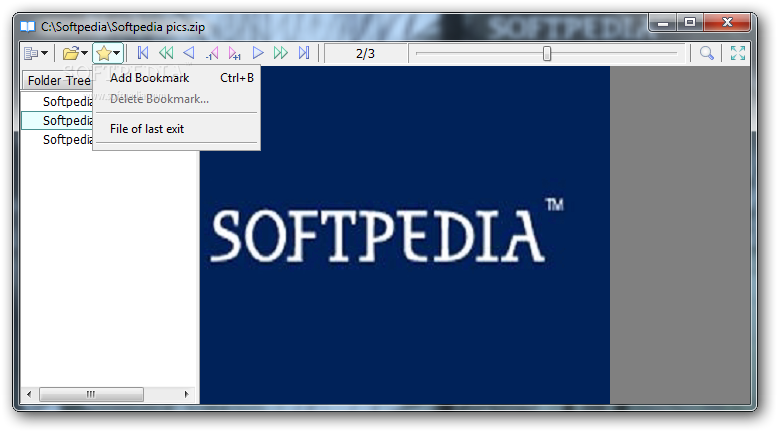
Task: Choose File of last exit
Action: [x=177, y=129]
